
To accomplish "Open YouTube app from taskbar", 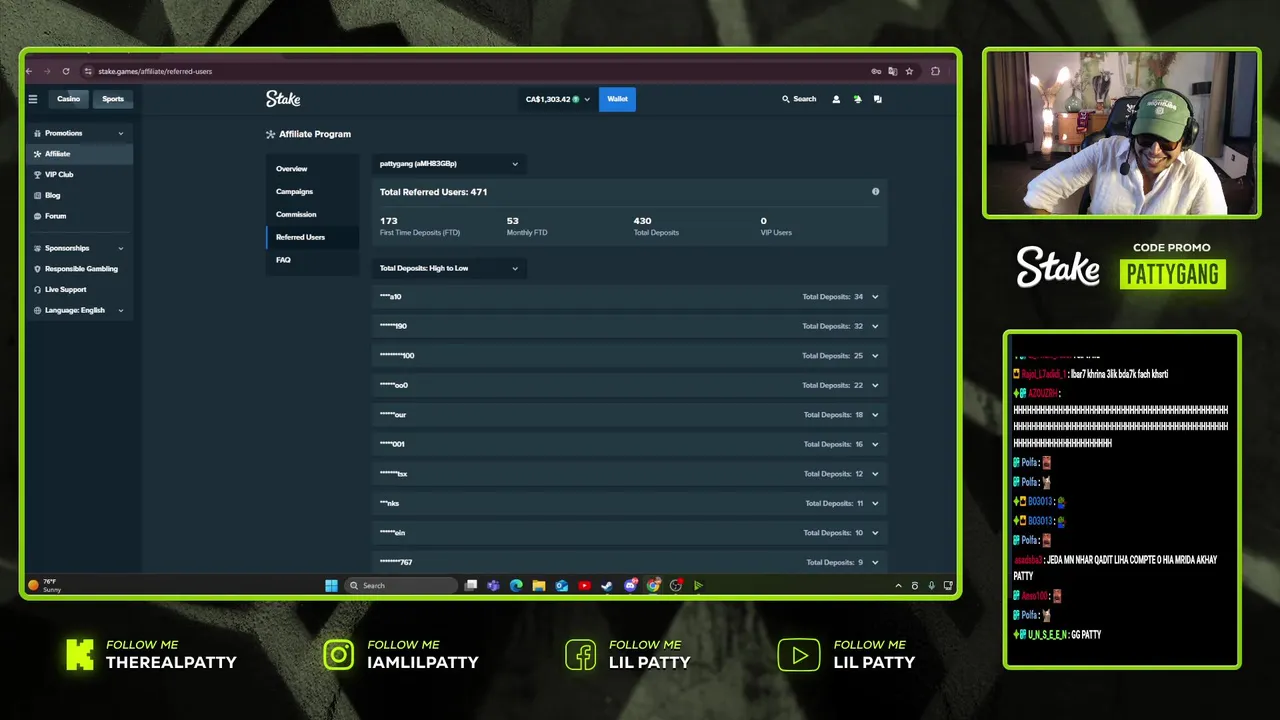I will click(584, 585).
